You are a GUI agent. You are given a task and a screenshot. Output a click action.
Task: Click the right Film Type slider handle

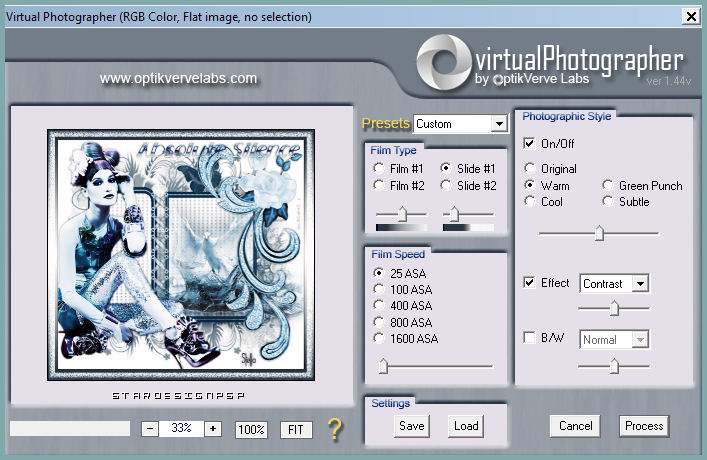coord(454,214)
